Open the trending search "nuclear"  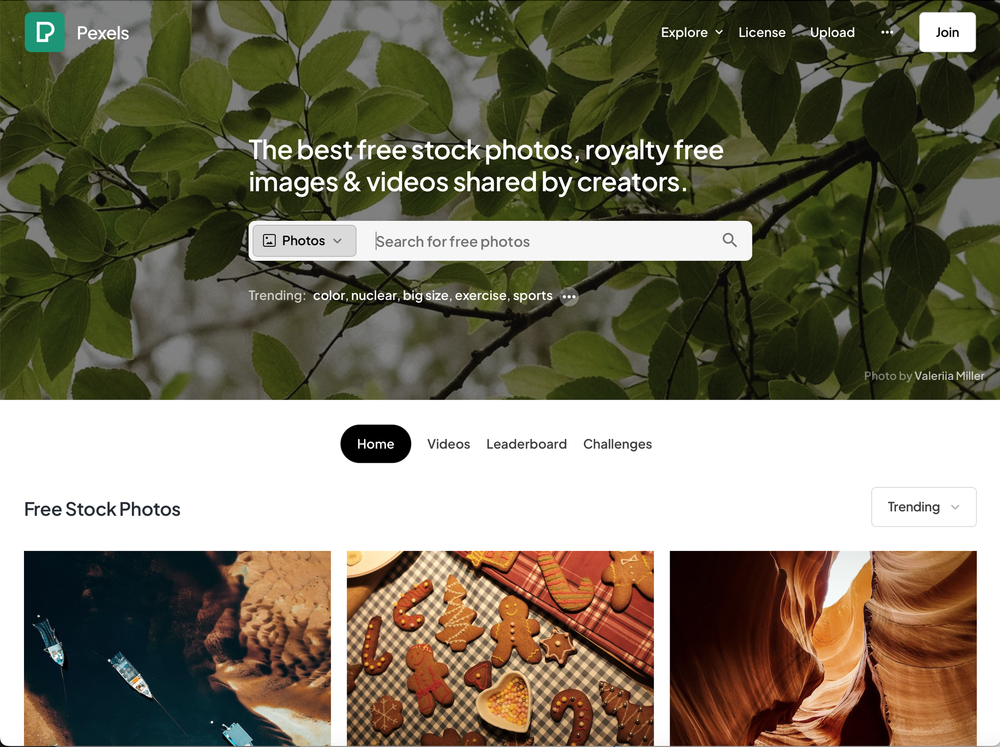(x=374, y=295)
